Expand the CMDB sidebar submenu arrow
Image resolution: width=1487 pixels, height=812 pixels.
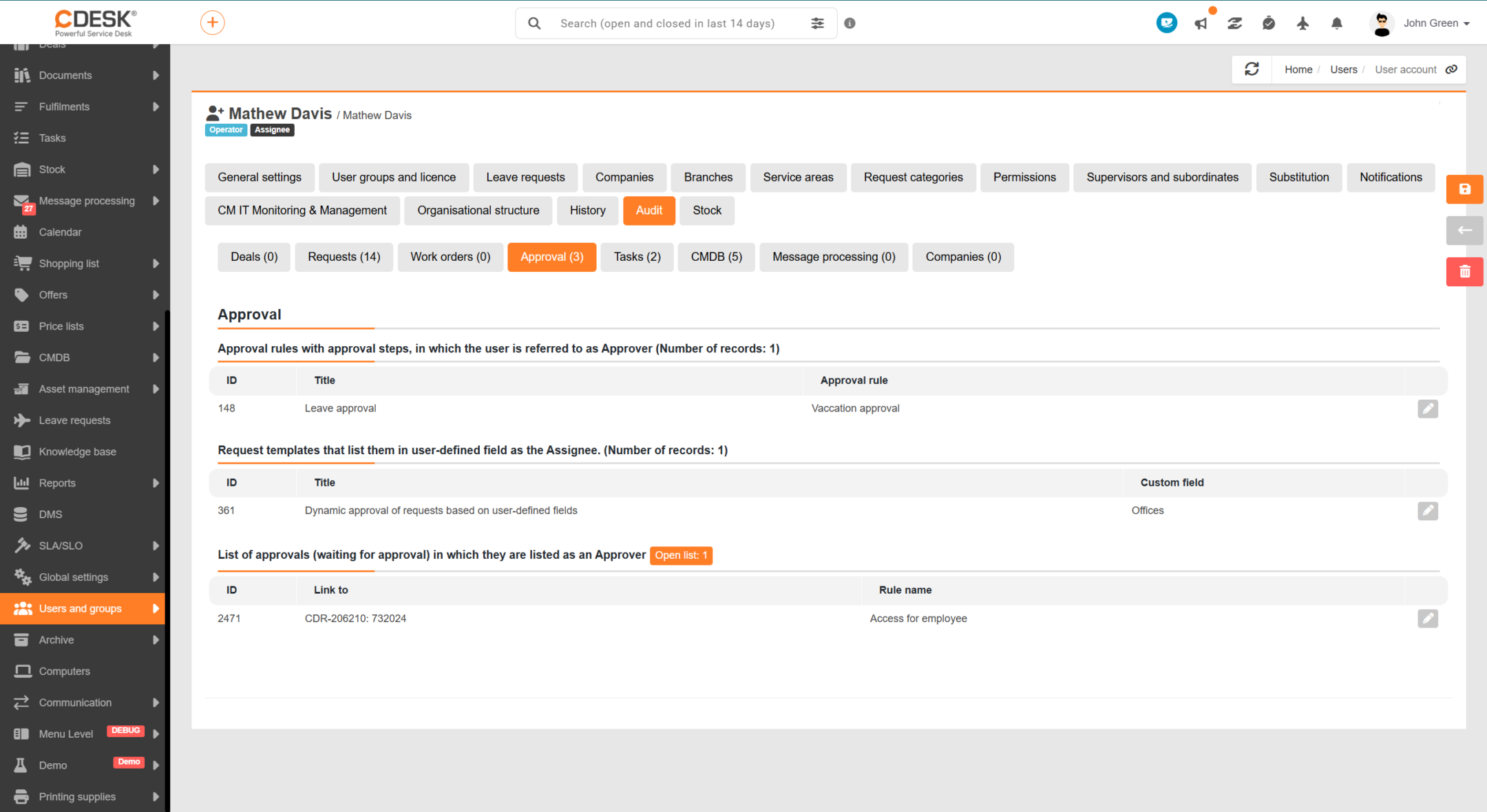pyautogui.click(x=156, y=358)
